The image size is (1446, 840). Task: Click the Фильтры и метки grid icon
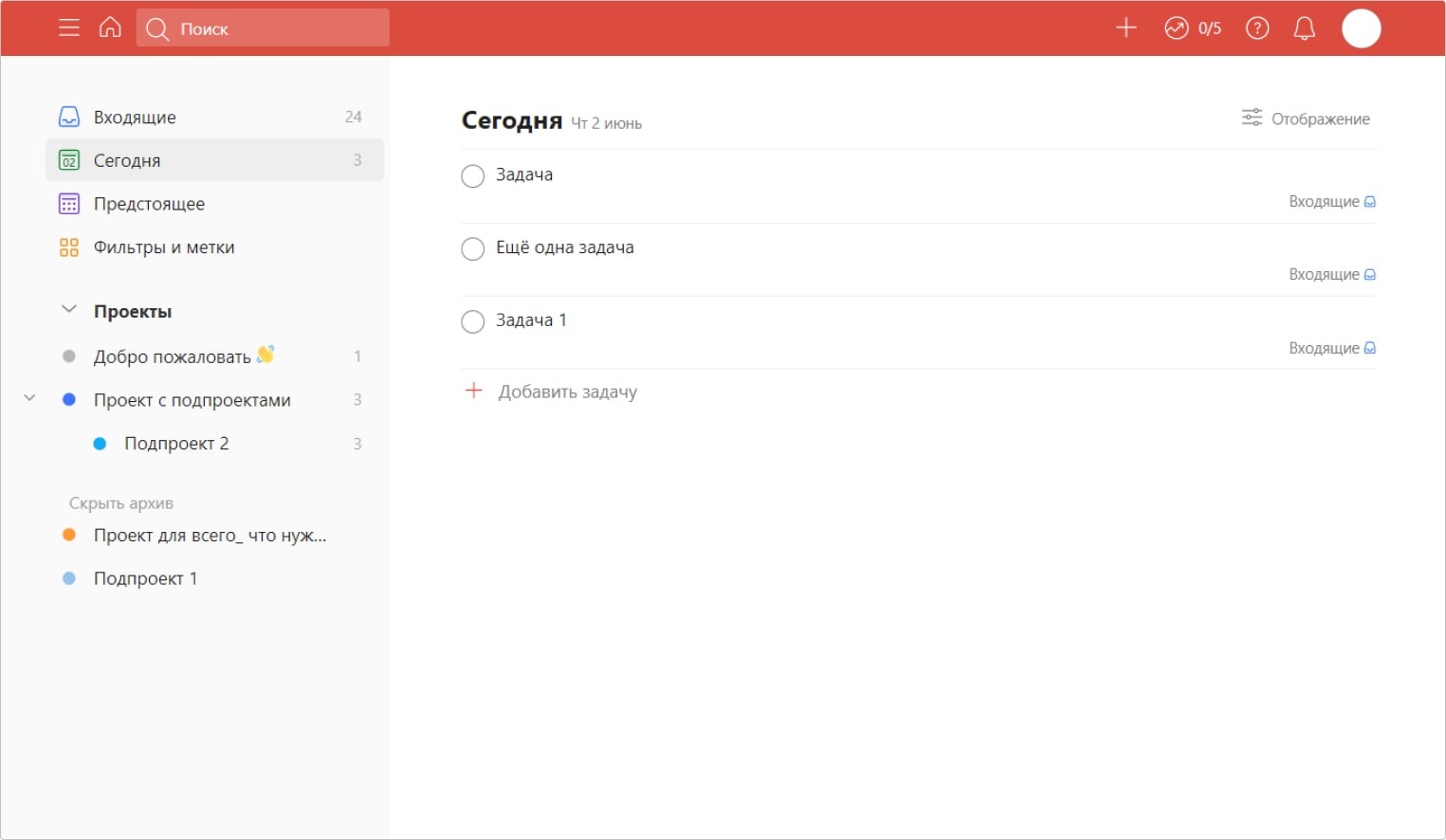[69, 247]
